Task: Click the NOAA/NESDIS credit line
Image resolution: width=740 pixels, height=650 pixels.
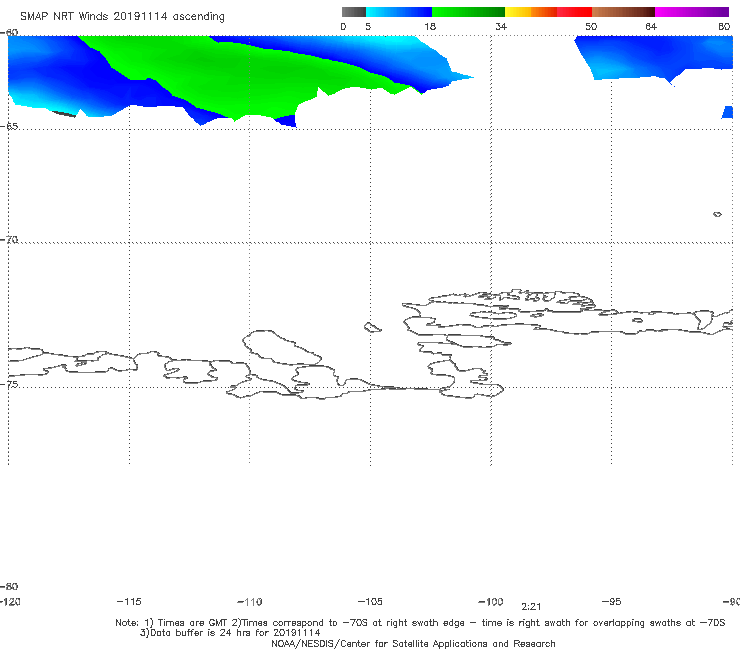Action: click(413, 644)
